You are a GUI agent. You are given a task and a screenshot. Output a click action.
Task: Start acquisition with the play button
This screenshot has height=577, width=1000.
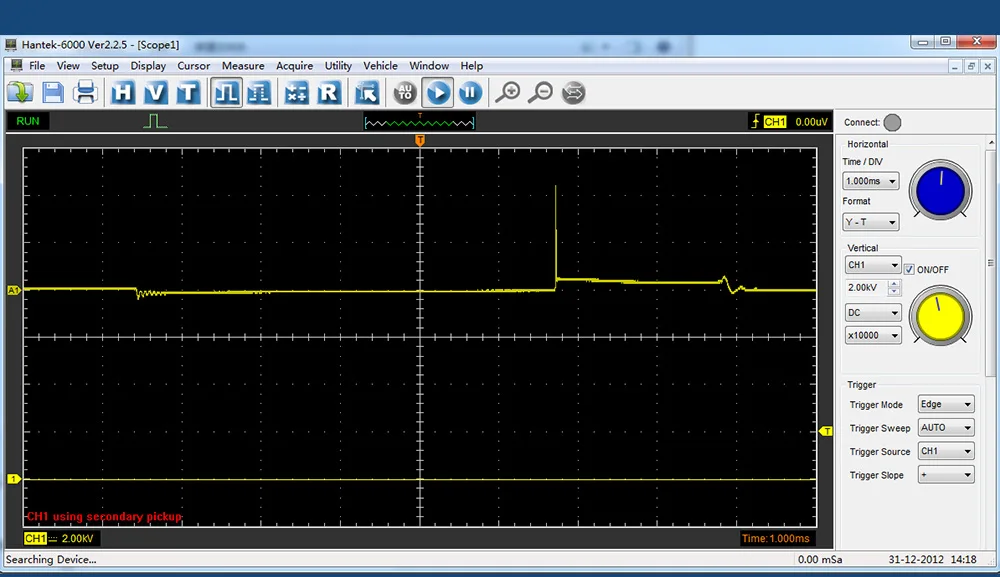pyautogui.click(x=438, y=93)
